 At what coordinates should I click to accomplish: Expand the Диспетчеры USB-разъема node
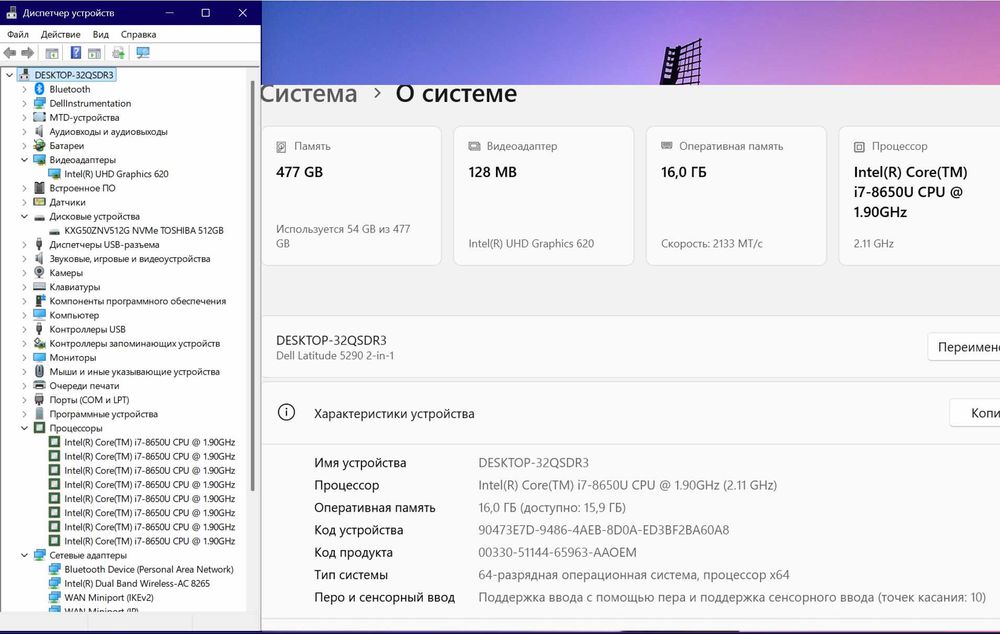[24, 244]
